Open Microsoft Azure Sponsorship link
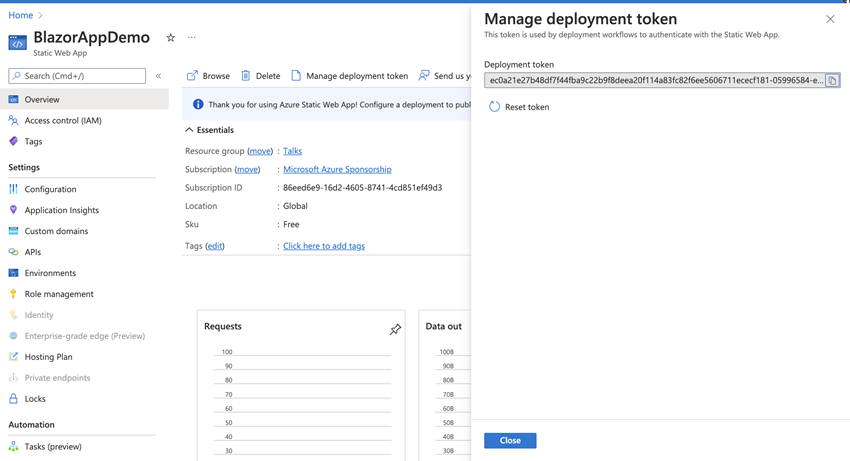Image resolution: width=850 pixels, height=461 pixels. pyautogui.click(x=337, y=170)
